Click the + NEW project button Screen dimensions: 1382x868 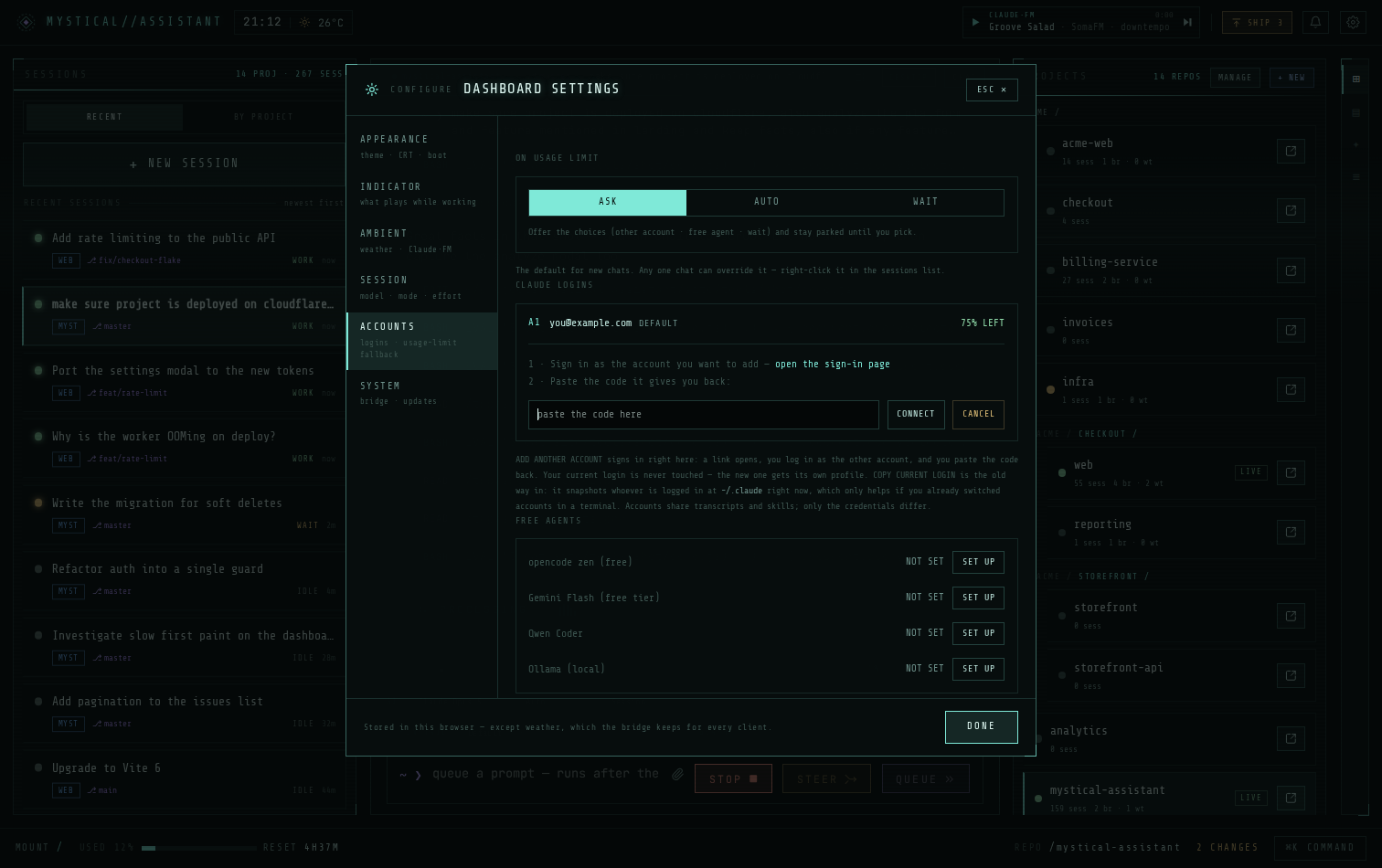pyautogui.click(x=1292, y=78)
